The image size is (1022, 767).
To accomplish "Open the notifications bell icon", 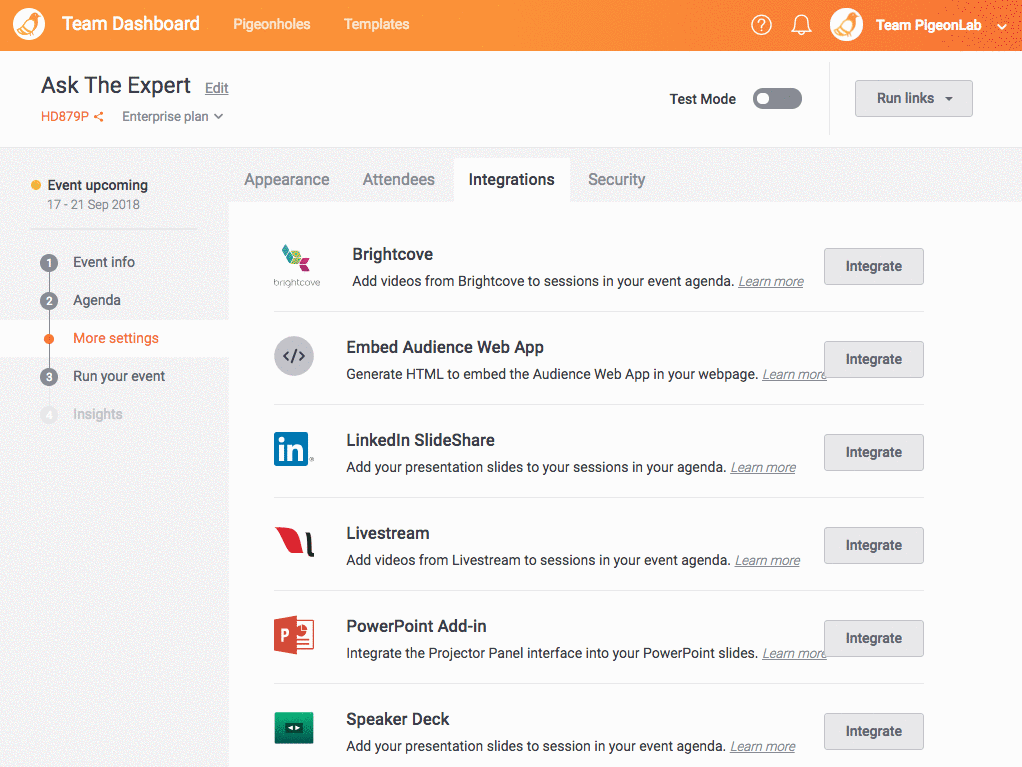I will 801,25.
